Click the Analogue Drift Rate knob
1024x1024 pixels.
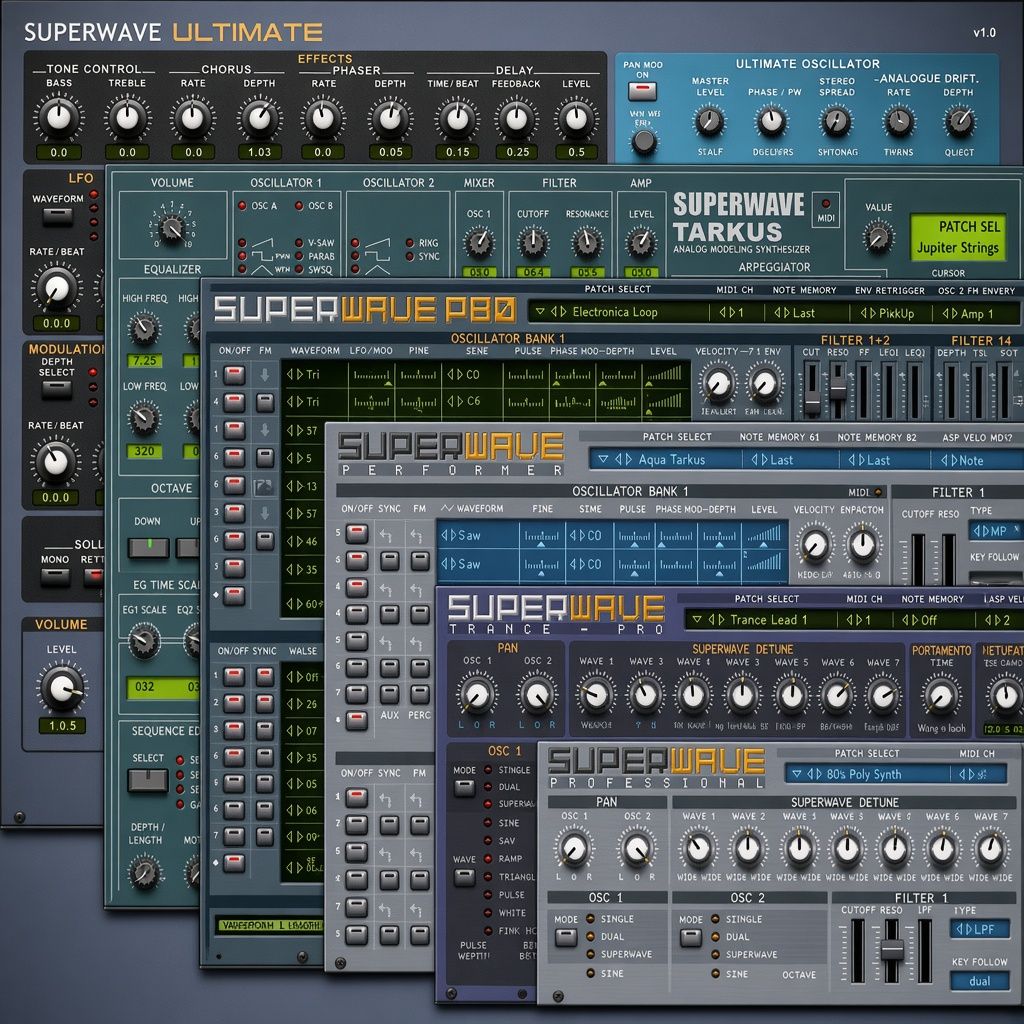899,121
